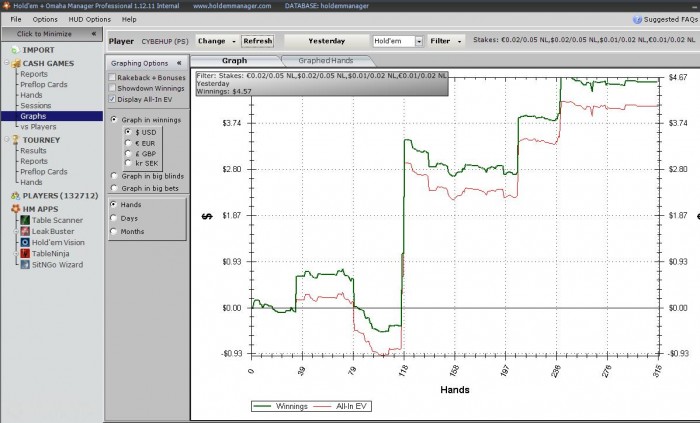The width and height of the screenshot is (700, 423).
Task: Open the HUD Options menu
Action: [89, 19]
